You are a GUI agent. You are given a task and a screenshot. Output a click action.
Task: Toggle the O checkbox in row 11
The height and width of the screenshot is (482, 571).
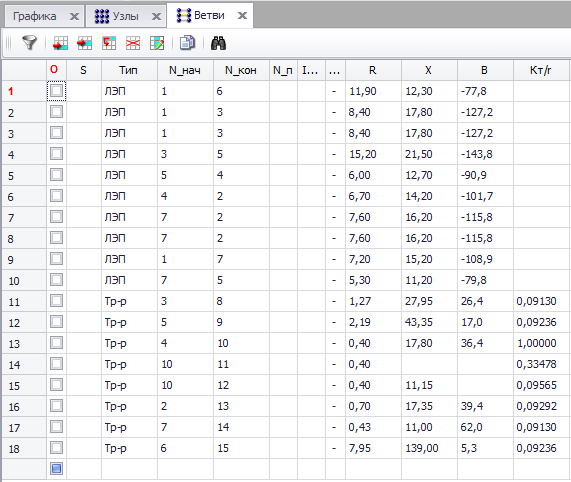point(56,301)
